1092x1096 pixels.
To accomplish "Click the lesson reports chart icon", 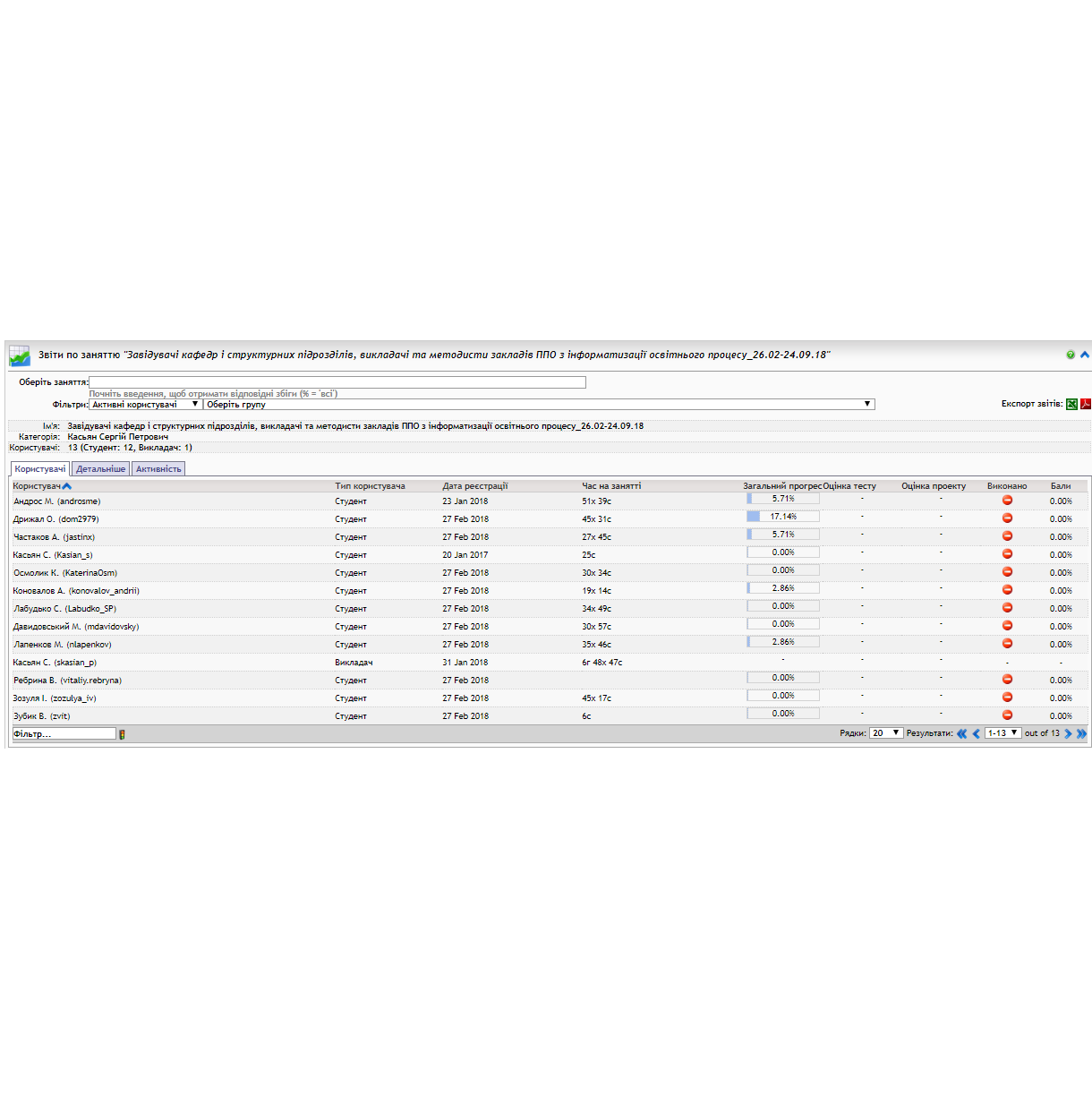I will [x=20, y=356].
